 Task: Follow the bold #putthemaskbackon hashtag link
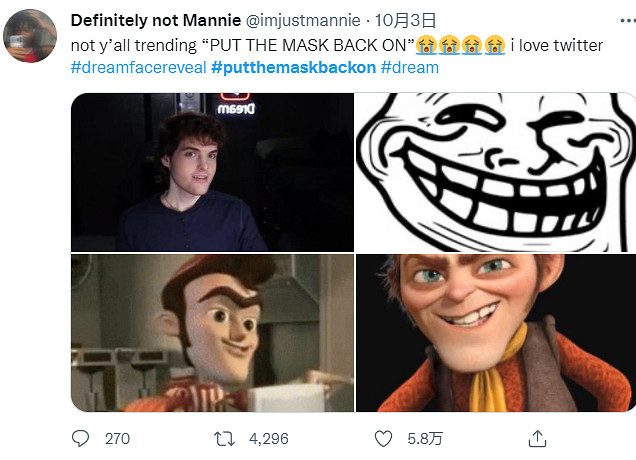pyautogui.click(x=294, y=68)
